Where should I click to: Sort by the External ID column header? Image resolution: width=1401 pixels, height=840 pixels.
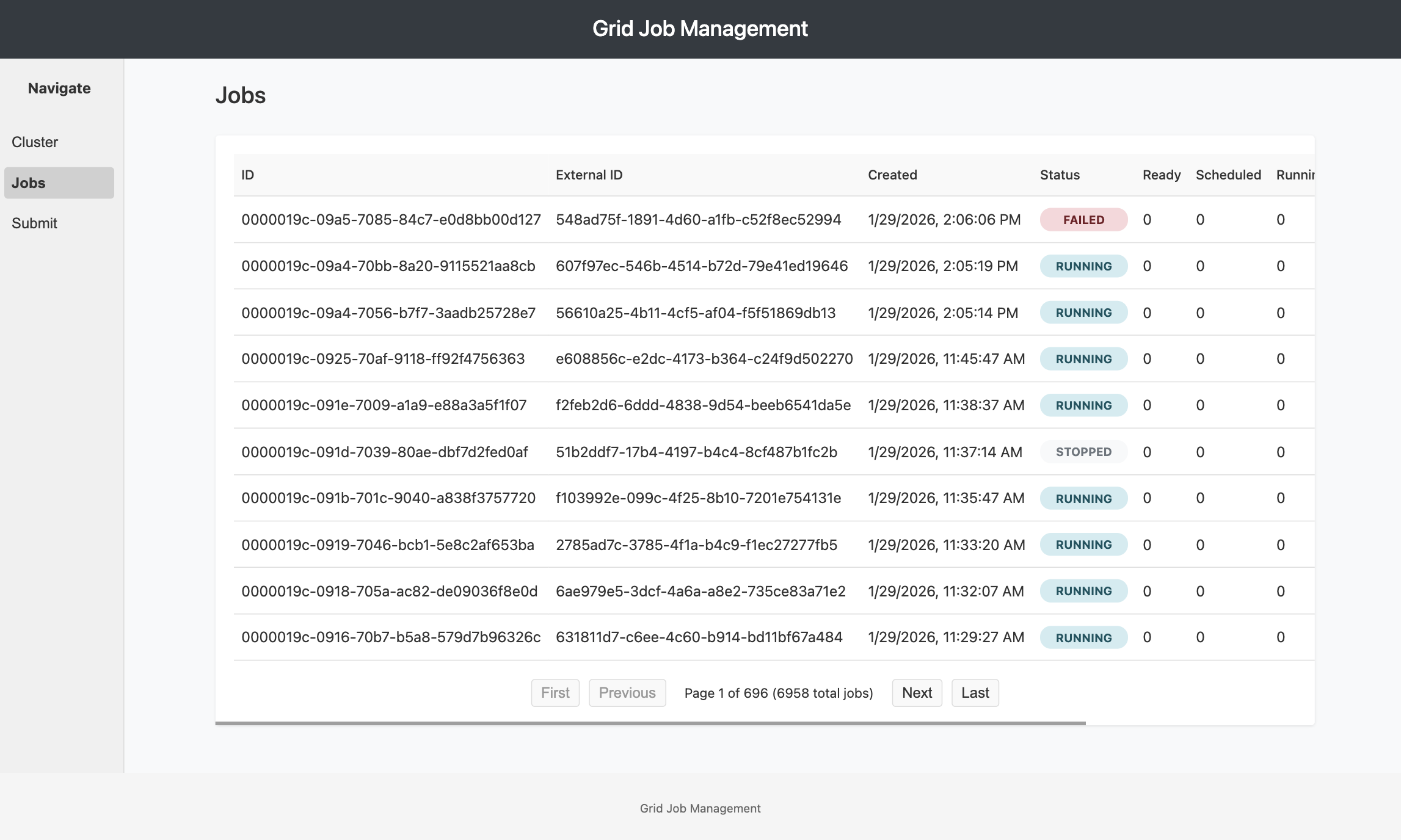[x=589, y=175]
